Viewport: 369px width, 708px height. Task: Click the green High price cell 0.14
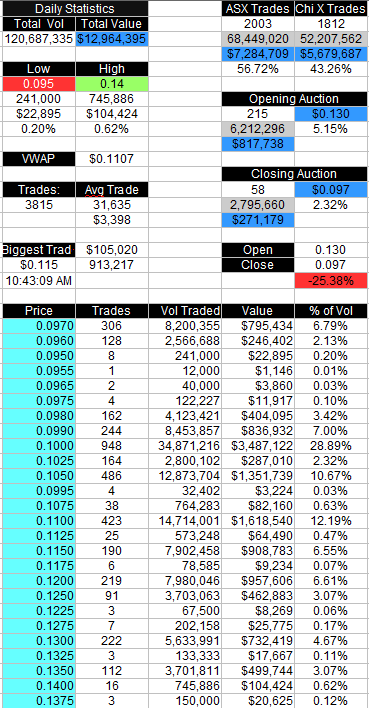tap(112, 84)
